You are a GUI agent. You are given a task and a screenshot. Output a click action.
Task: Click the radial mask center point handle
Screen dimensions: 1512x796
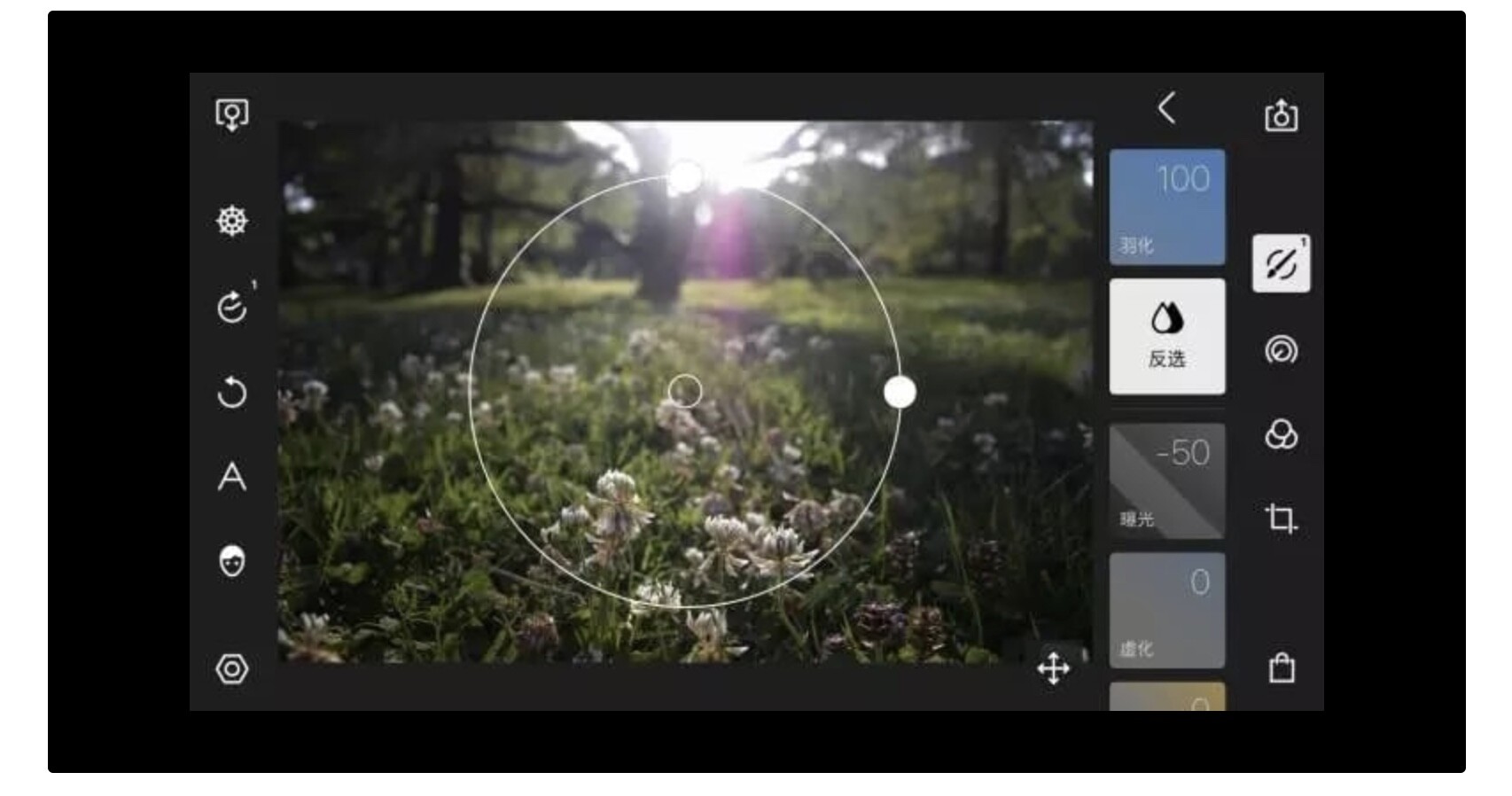click(685, 391)
